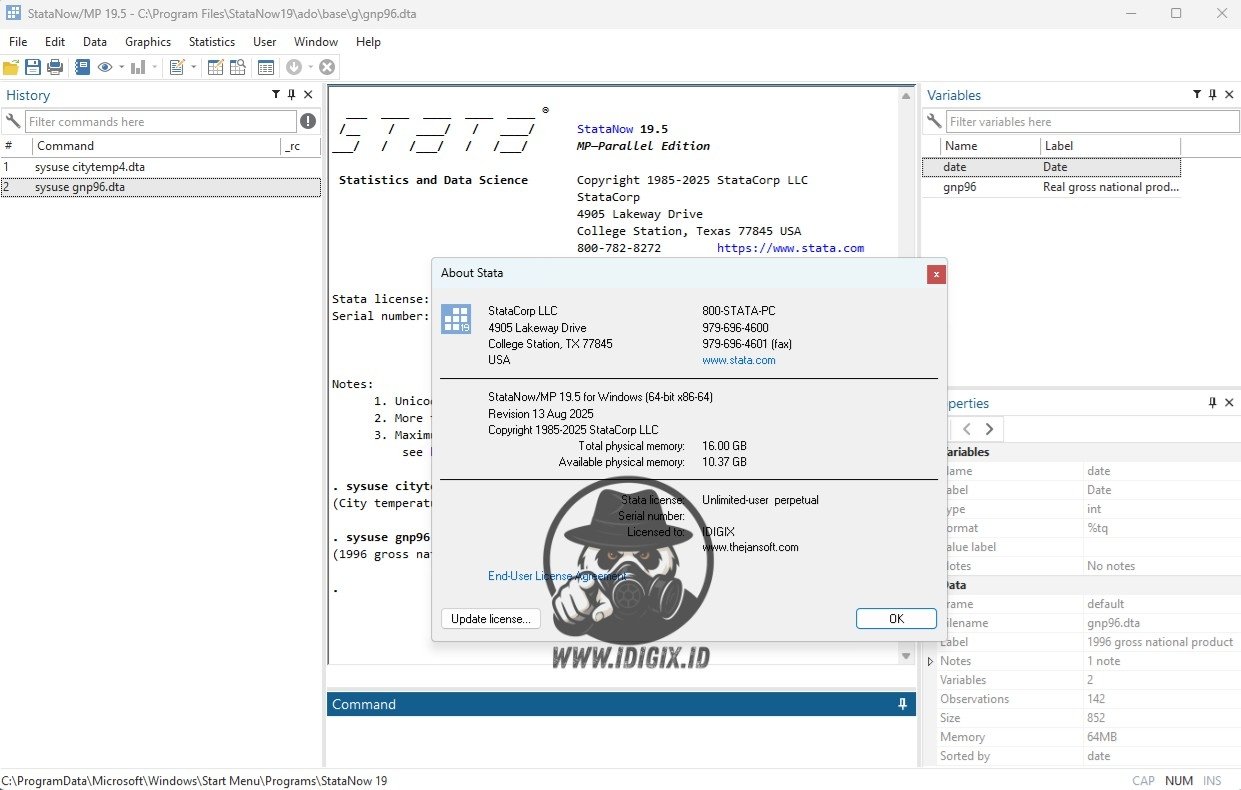This screenshot has height=790, width=1241.
Task: Click the Variables panel filter funnel icon
Action: tap(1197, 95)
